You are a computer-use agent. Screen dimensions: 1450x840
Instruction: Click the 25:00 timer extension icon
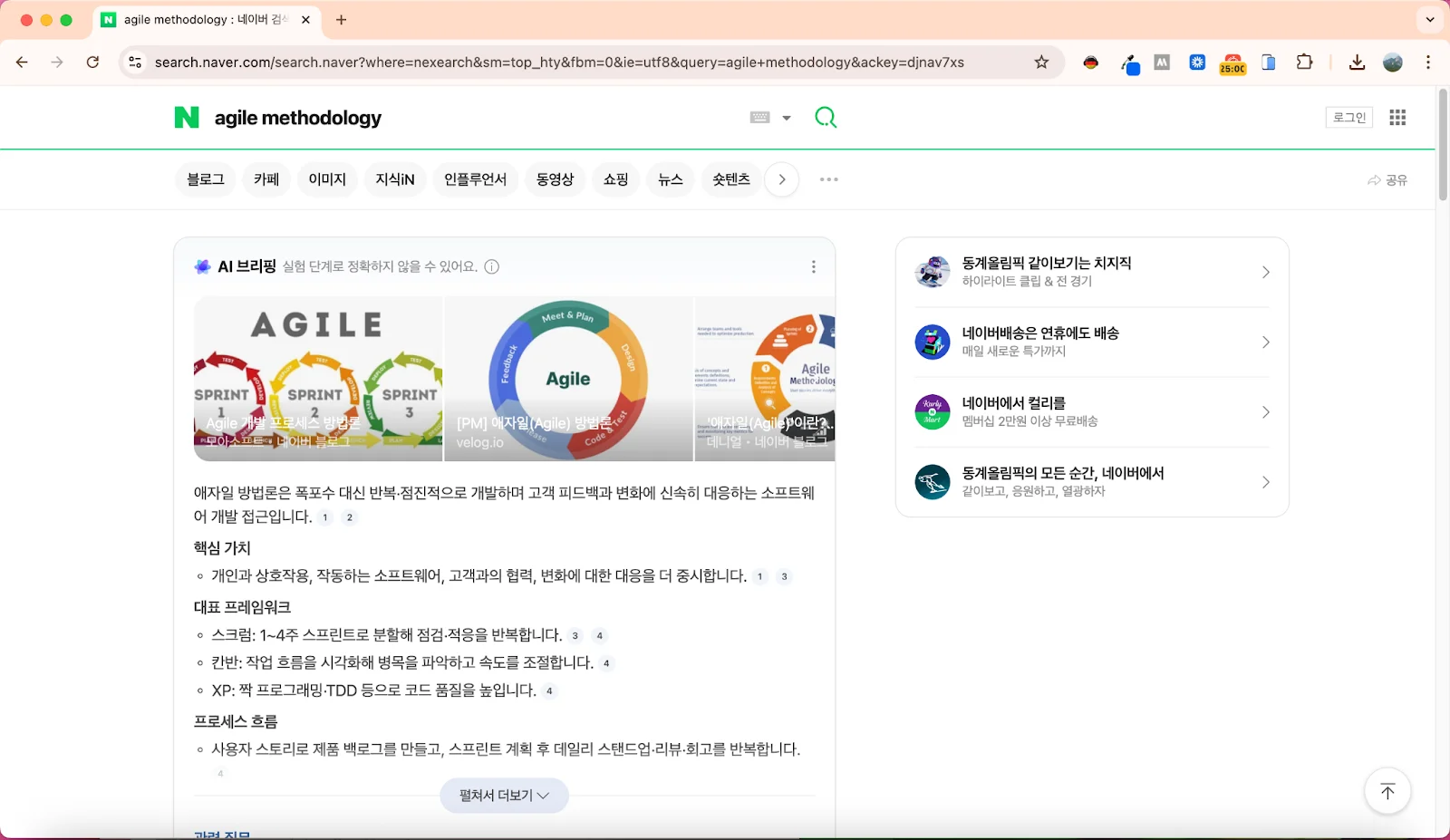(1232, 63)
